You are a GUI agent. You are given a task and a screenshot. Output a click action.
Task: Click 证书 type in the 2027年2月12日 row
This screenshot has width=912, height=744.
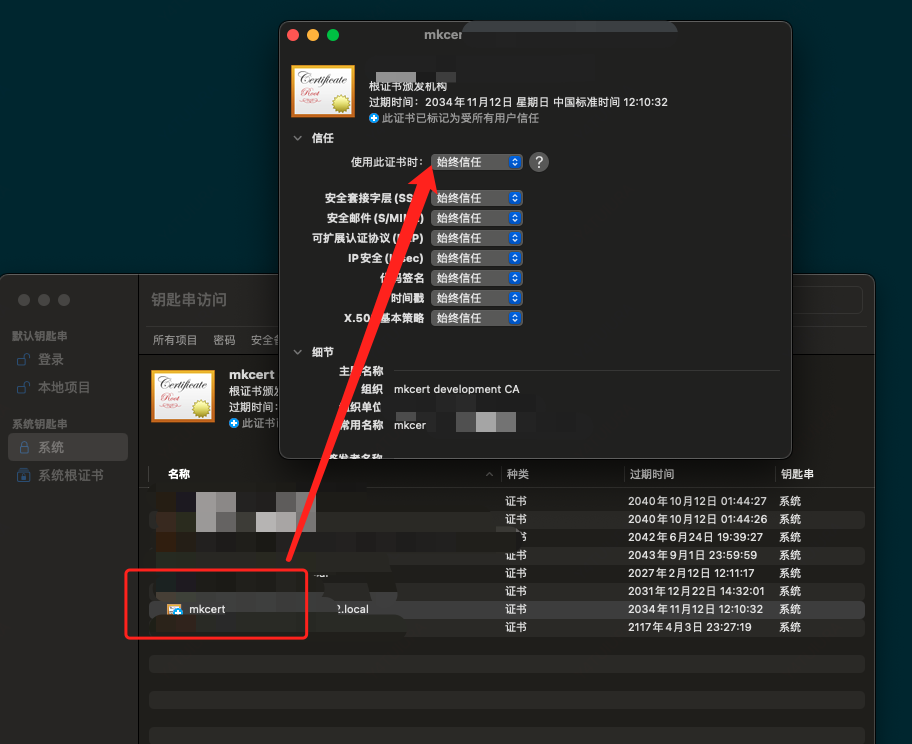point(516,574)
